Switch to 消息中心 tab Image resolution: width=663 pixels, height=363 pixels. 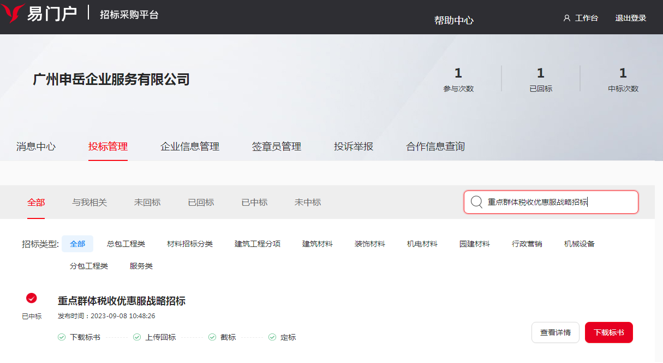click(x=36, y=146)
